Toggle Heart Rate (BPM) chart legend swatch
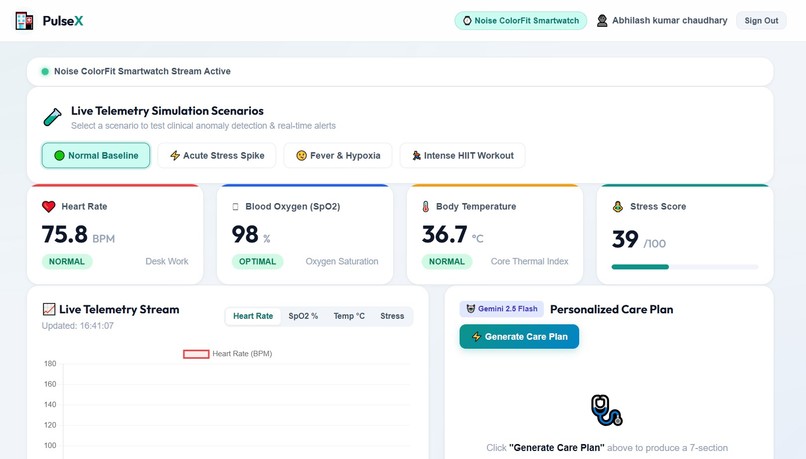The width and height of the screenshot is (806, 459). coord(196,354)
